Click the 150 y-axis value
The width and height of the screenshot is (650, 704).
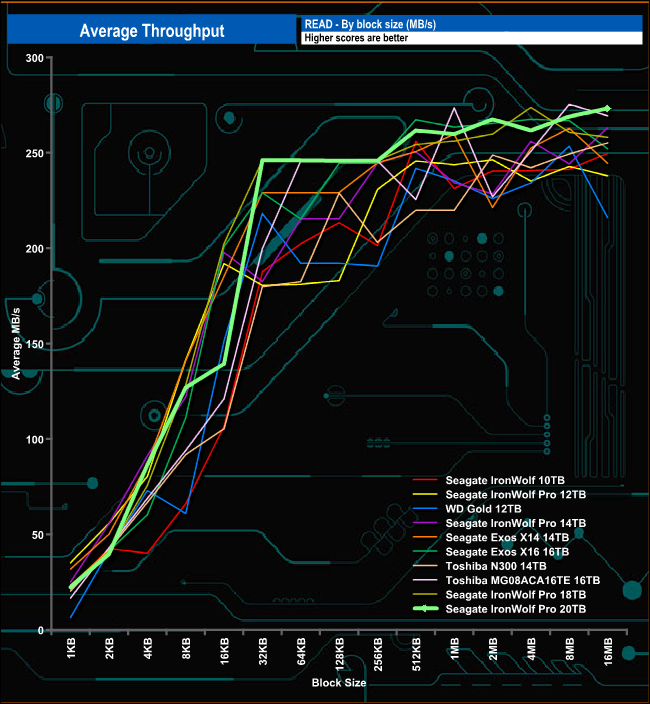pos(35,344)
